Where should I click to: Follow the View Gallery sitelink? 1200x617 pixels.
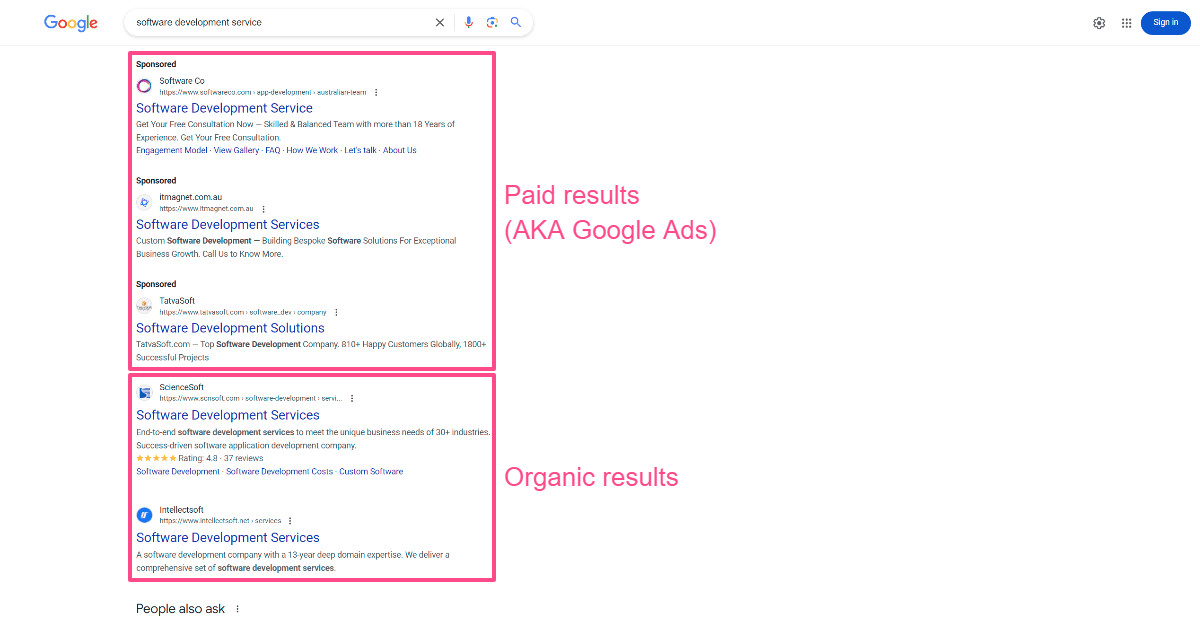[x=236, y=150]
